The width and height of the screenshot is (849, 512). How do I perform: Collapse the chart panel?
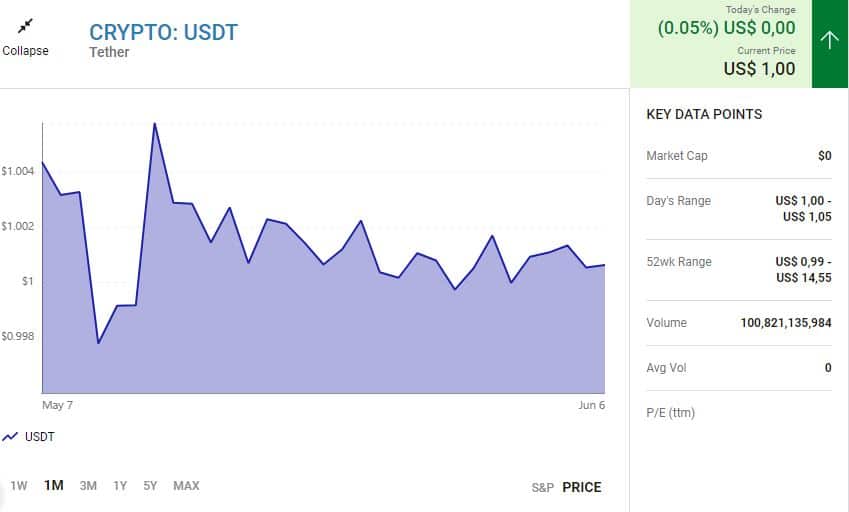point(25,51)
